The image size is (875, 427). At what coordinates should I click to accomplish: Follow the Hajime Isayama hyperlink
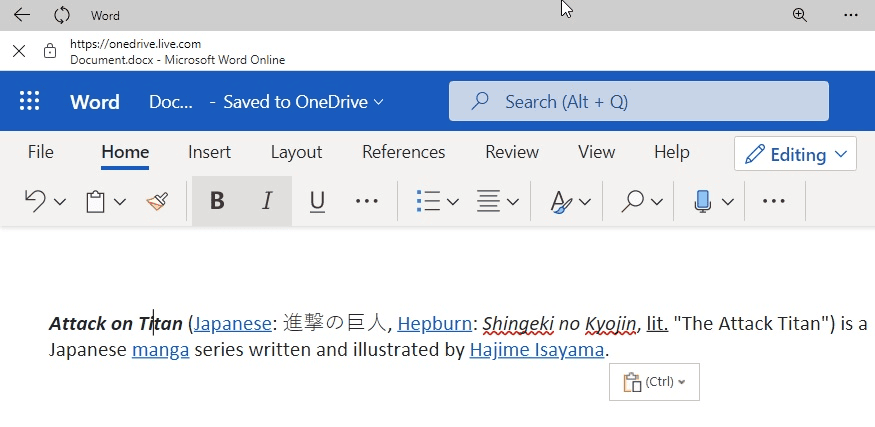[x=537, y=350]
